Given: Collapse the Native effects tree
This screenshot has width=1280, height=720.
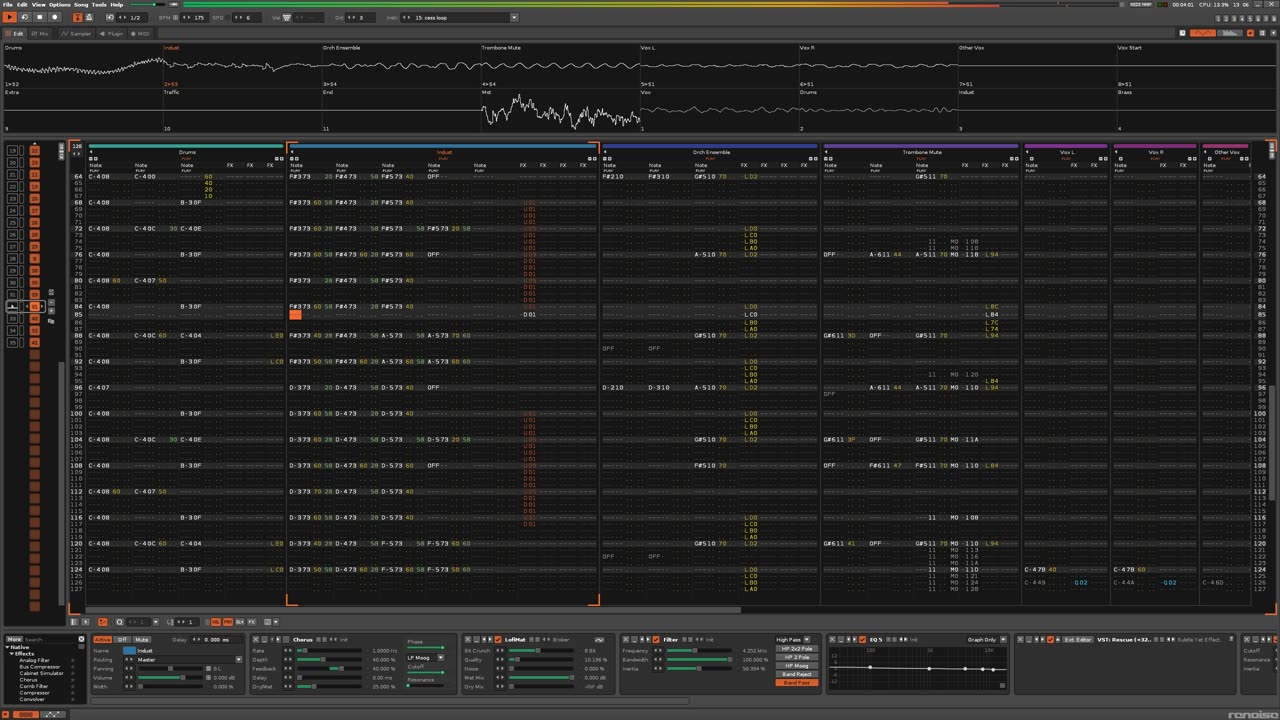Looking at the screenshot, I should tap(7, 647).
